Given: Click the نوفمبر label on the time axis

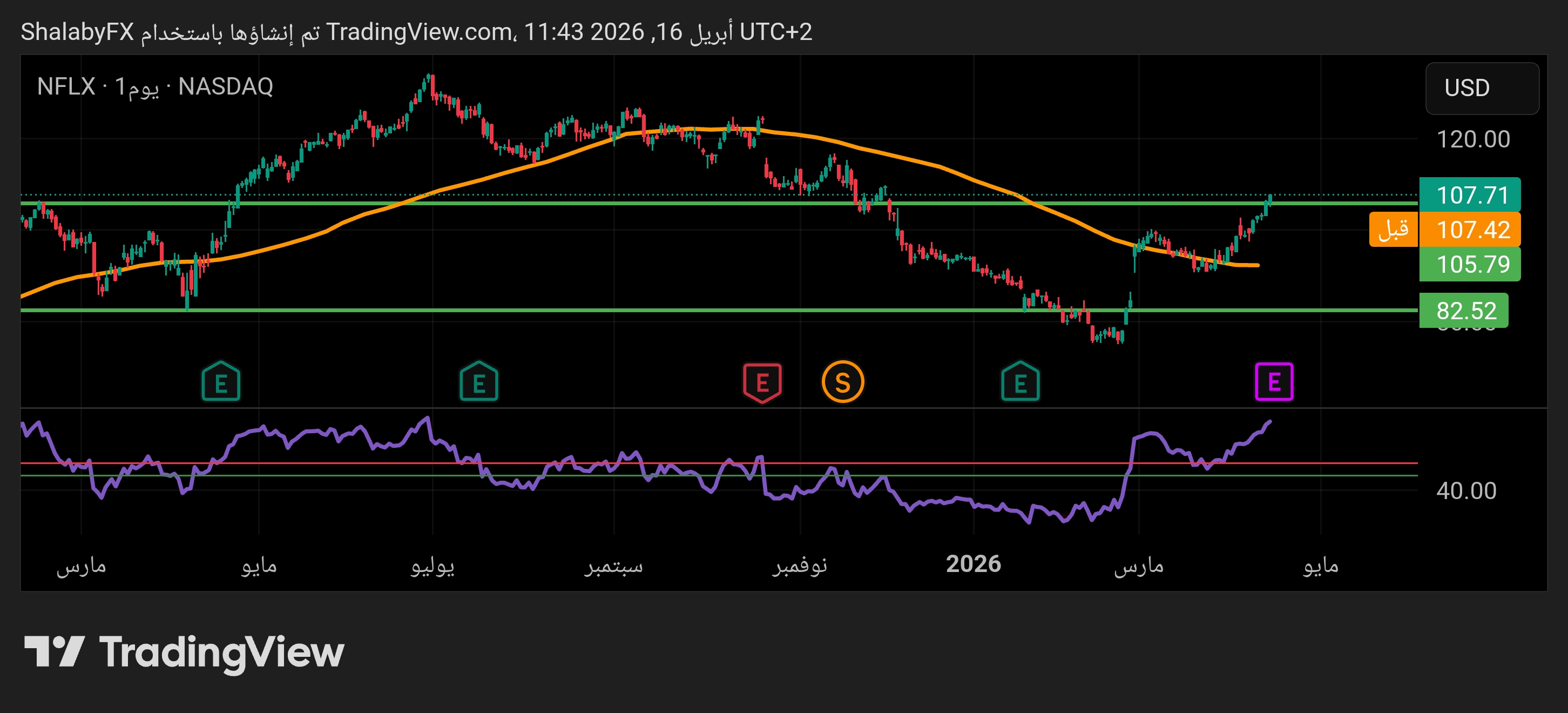Looking at the screenshot, I should coord(800,565).
